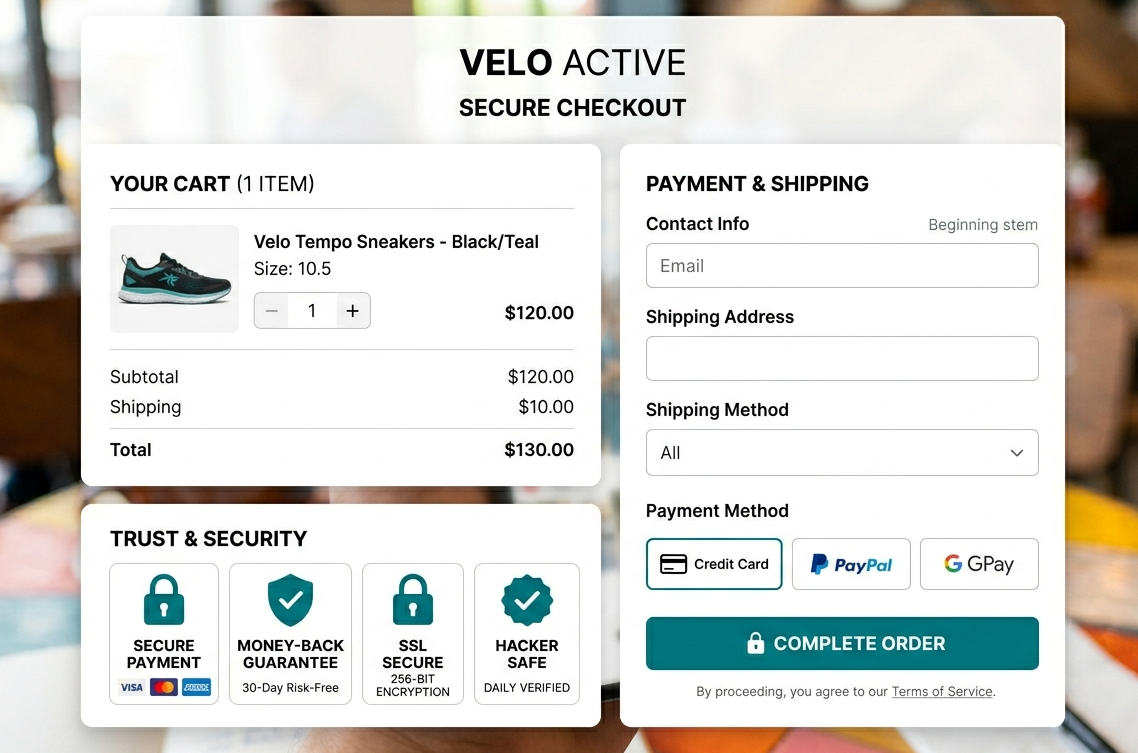Select Credit Card payment method
The image size is (1138, 753).
pyautogui.click(x=714, y=564)
